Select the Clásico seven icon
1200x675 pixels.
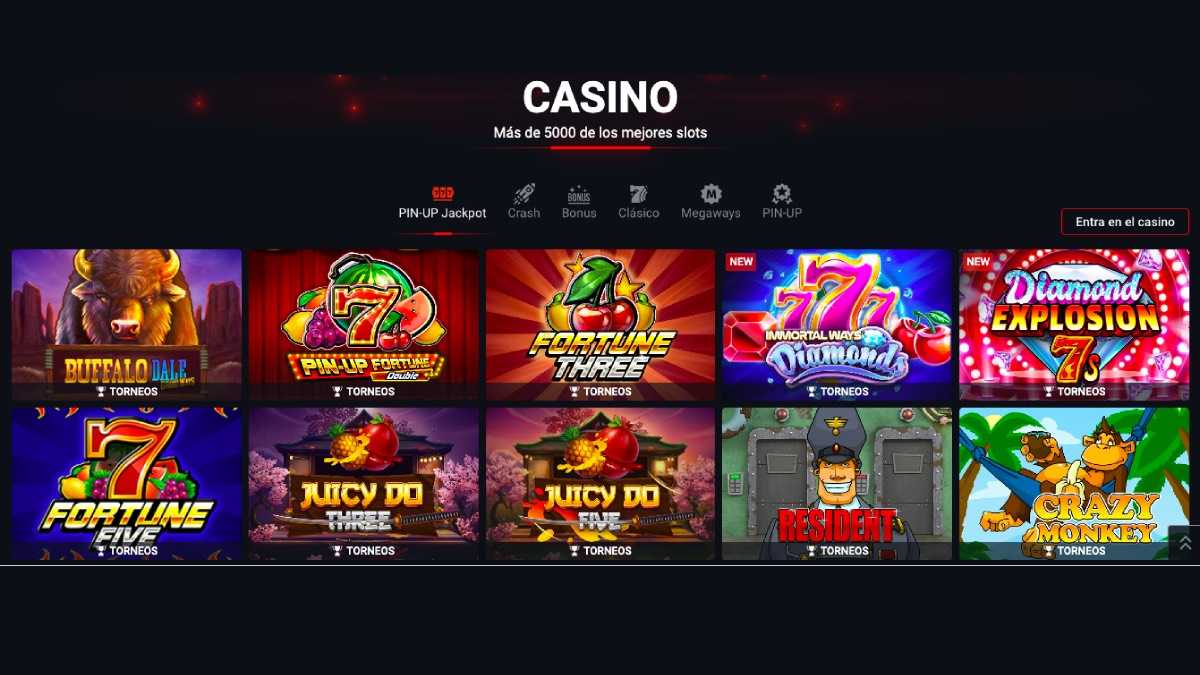pyautogui.click(x=638, y=194)
